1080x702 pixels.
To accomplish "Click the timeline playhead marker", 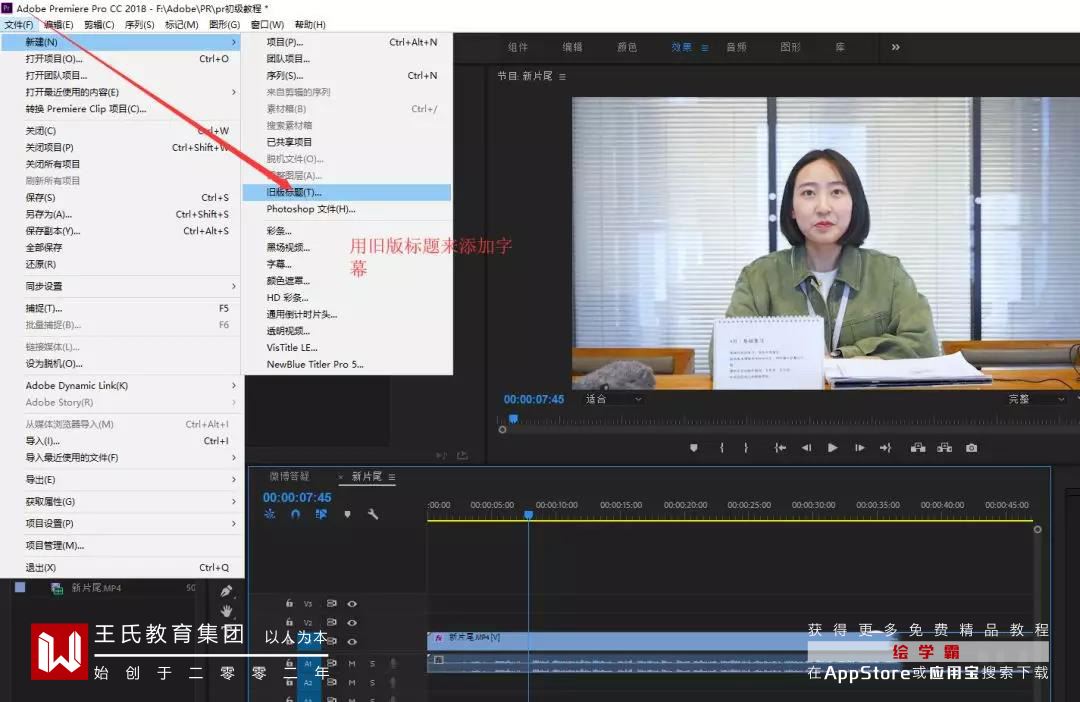I will click(528, 515).
